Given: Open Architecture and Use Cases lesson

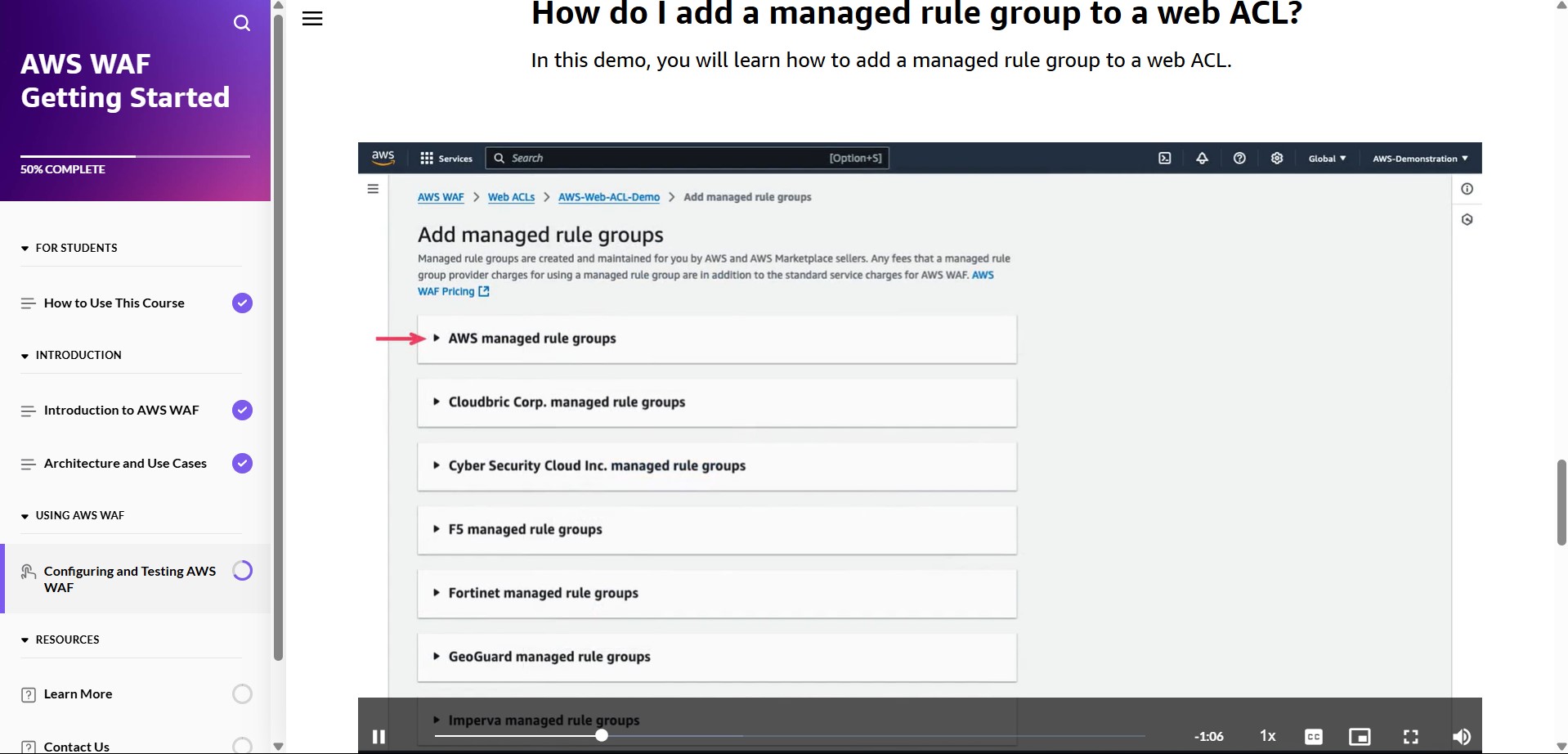Looking at the screenshot, I should click(x=125, y=464).
